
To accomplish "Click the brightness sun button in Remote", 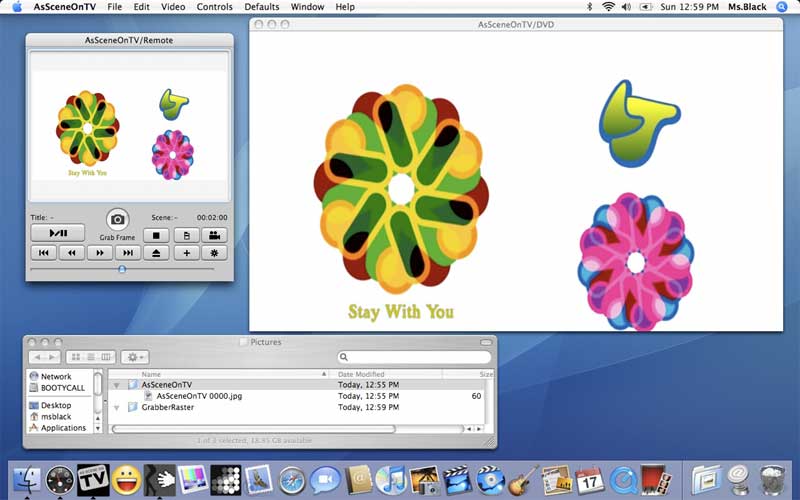I will (214, 253).
